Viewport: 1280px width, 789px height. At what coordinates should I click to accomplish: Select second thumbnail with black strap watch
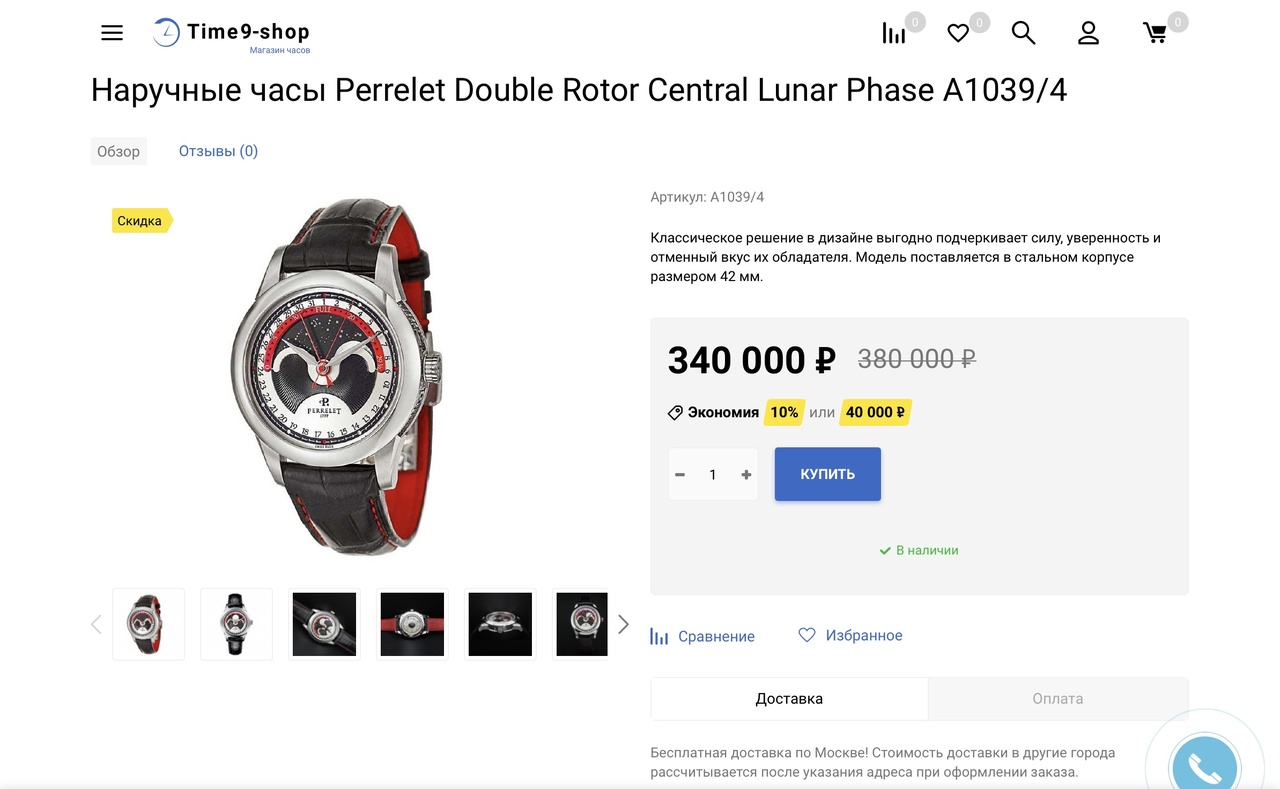click(x=237, y=624)
